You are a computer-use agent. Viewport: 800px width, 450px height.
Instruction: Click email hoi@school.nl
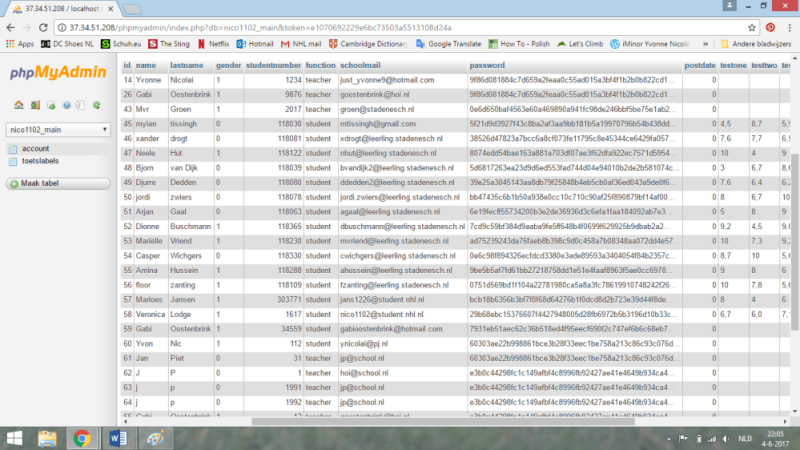pyautogui.click(x=364, y=373)
